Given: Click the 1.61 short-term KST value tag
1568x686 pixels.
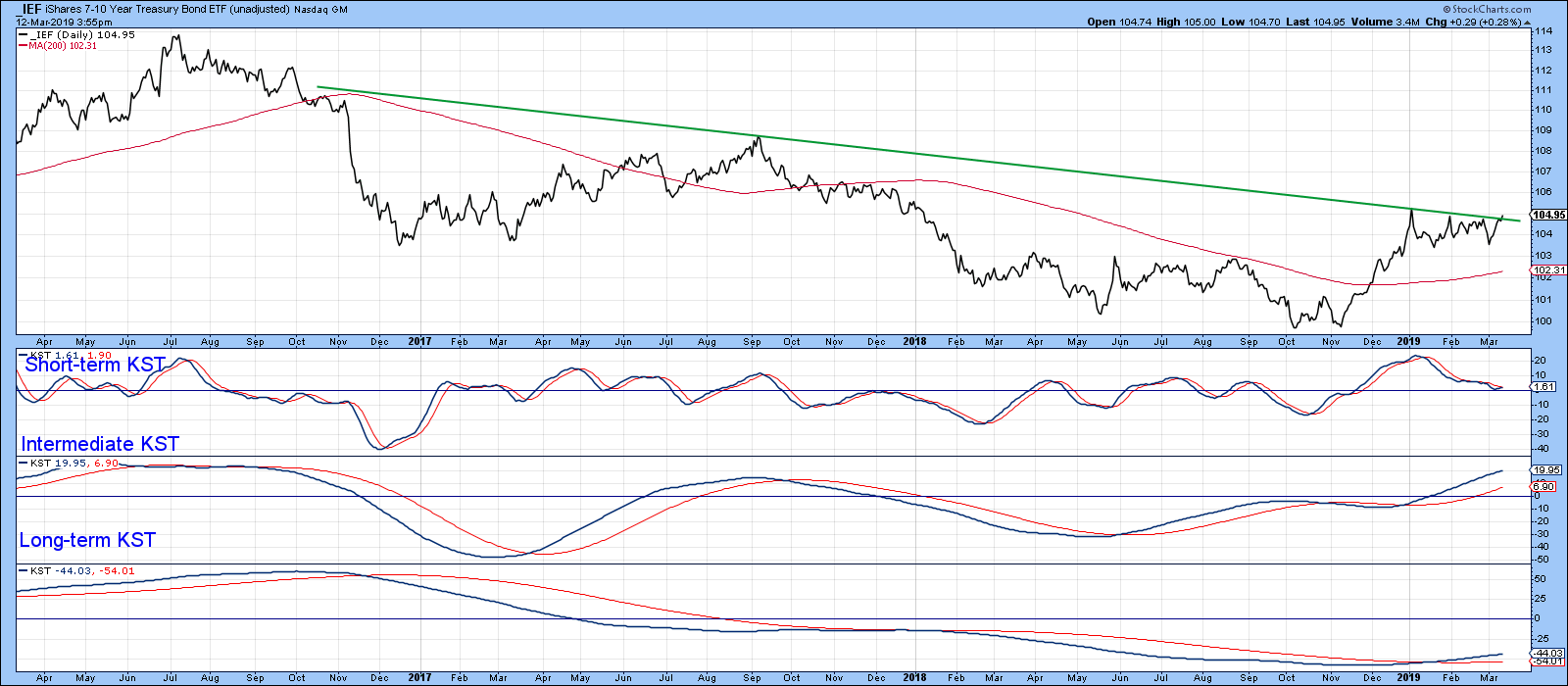Looking at the screenshot, I should (1543, 387).
